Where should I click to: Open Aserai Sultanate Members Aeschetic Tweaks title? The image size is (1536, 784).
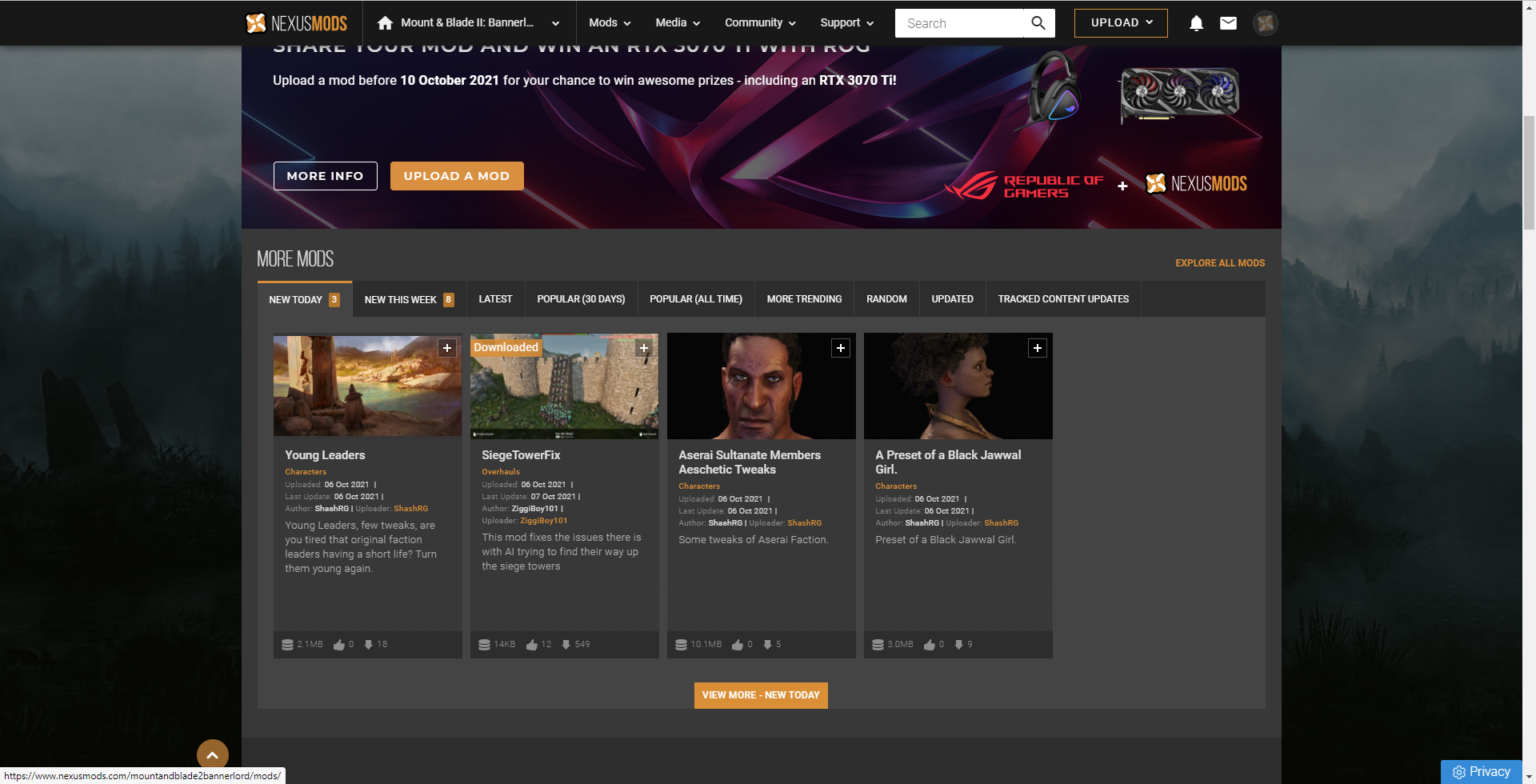point(750,462)
